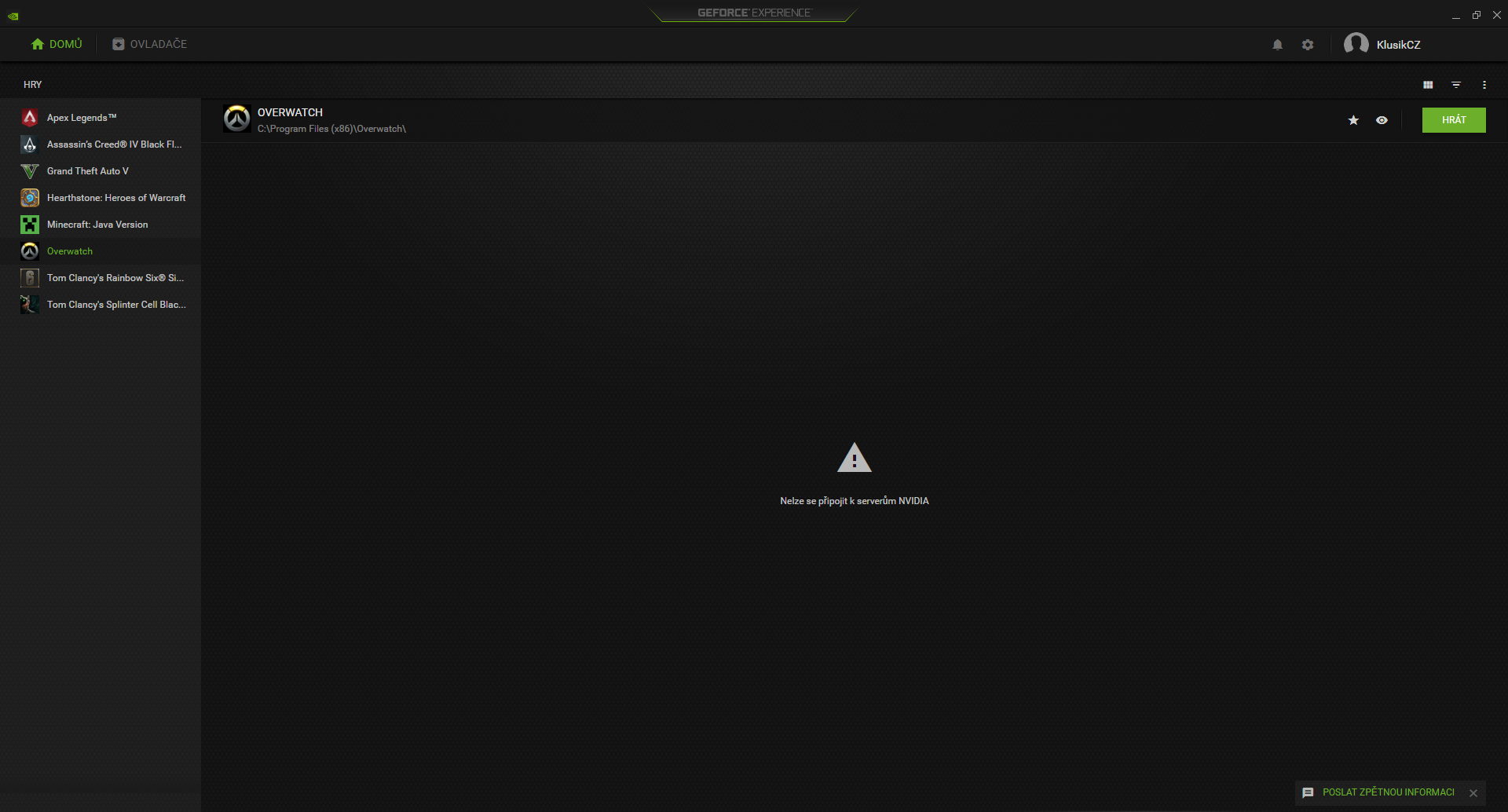Click the 'Nelze se připojit k serverům NVIDIA' message

click(x=855, y=501)
